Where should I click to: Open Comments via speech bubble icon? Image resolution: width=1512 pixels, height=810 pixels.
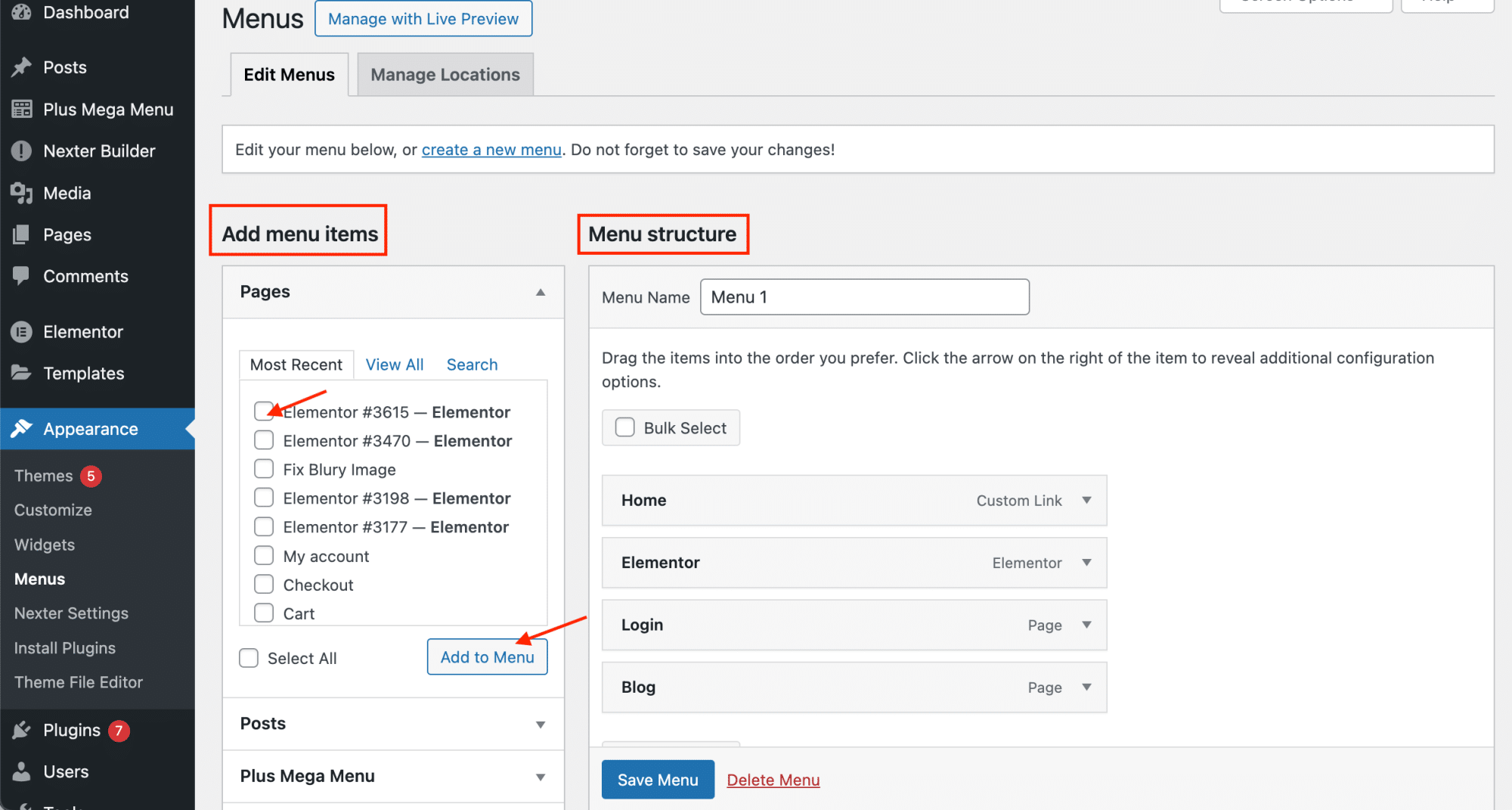[22, 276]
